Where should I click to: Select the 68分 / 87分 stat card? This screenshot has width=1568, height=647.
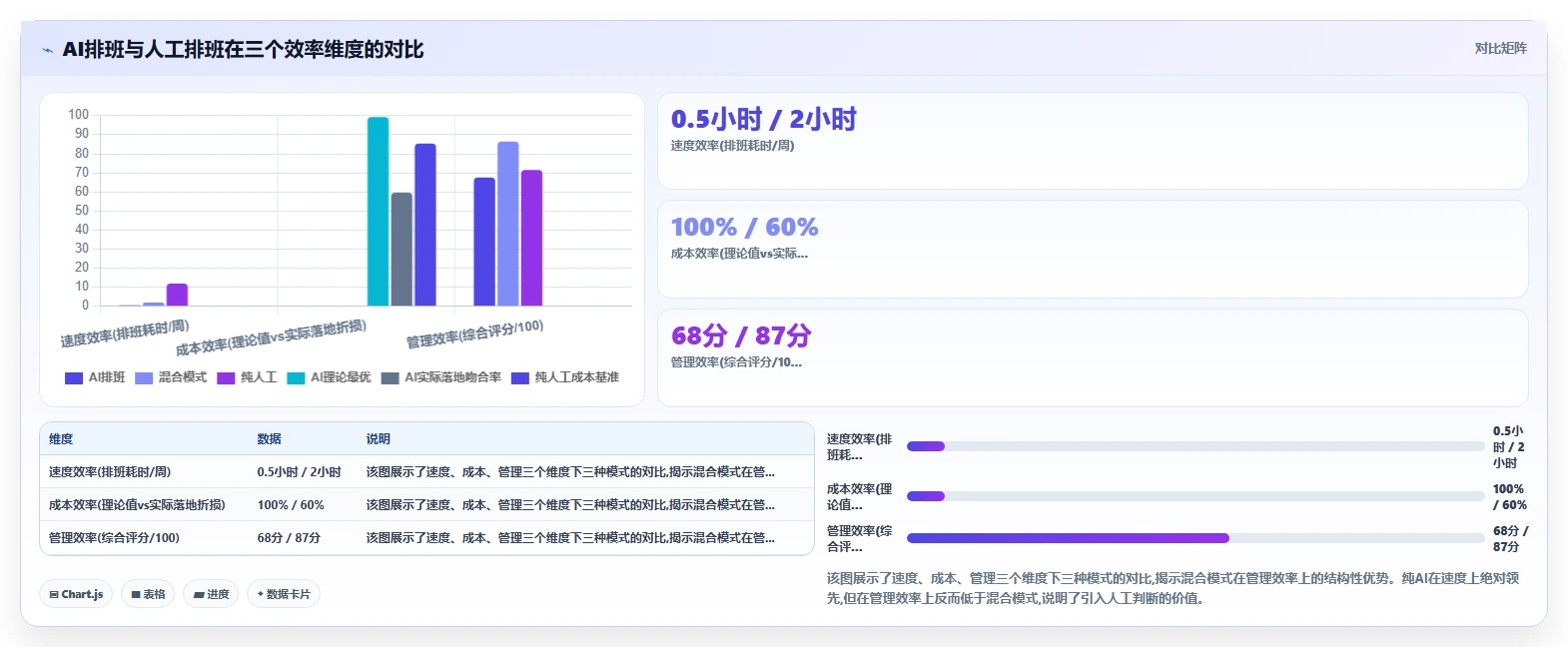point(1093,357)
